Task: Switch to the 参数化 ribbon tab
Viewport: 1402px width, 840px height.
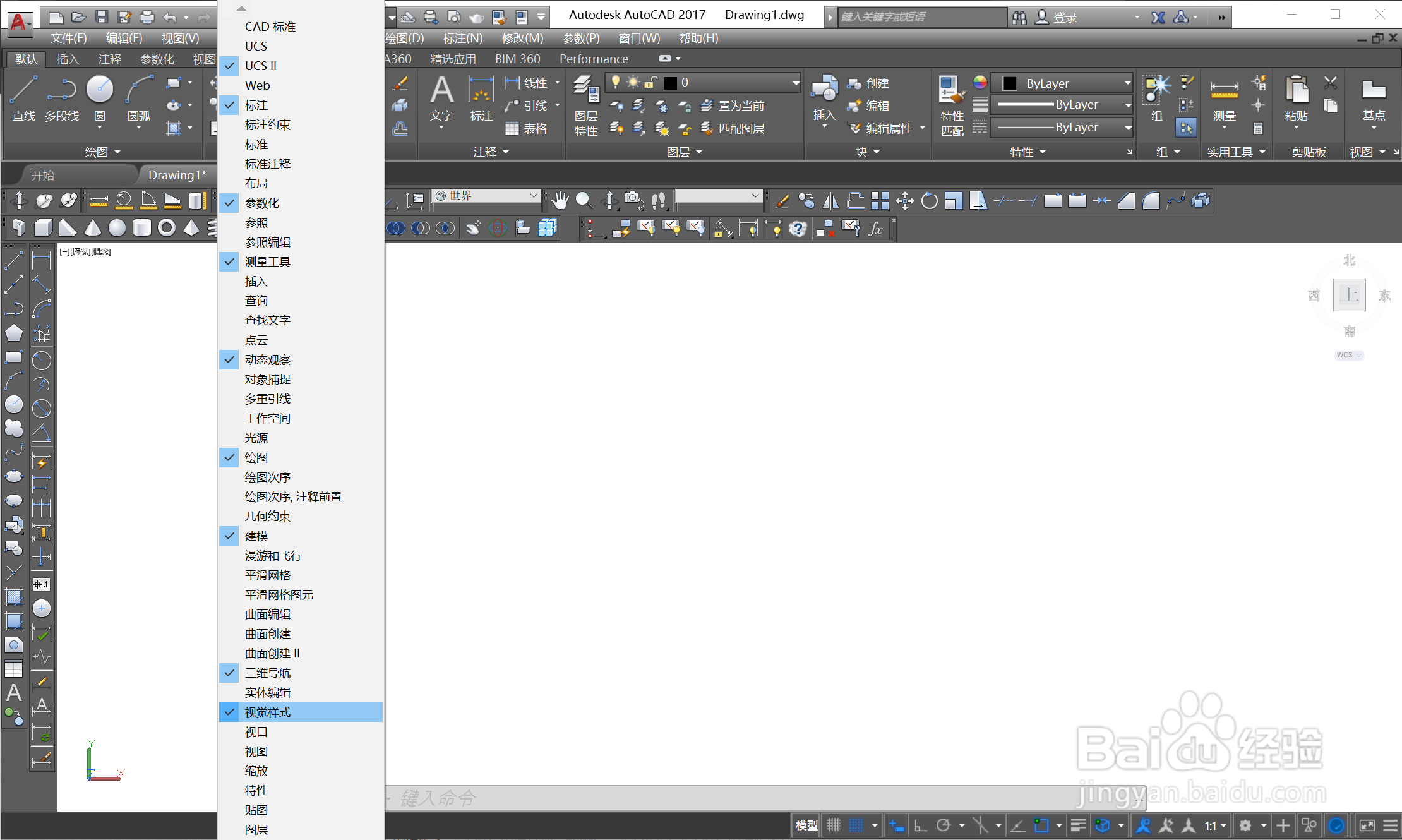Action: (x=157, y=59)
